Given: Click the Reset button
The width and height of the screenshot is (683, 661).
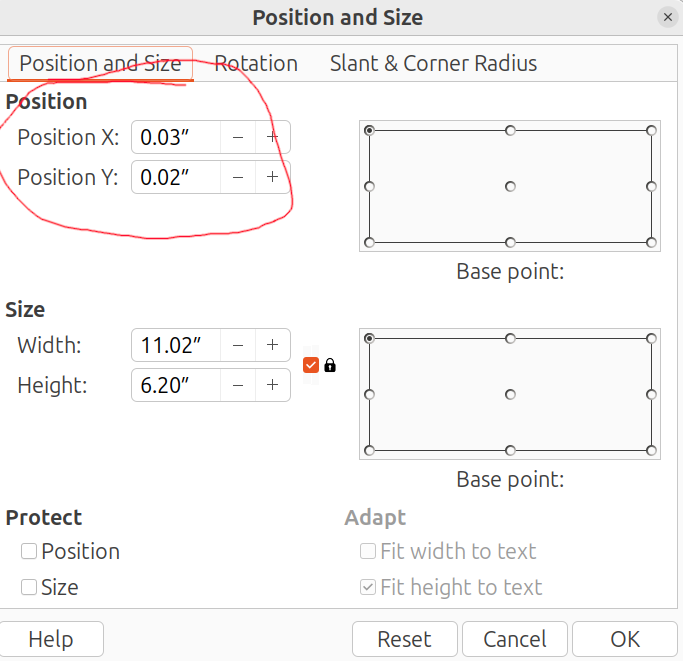Looking at the screenshot, I should pos(404,639).
